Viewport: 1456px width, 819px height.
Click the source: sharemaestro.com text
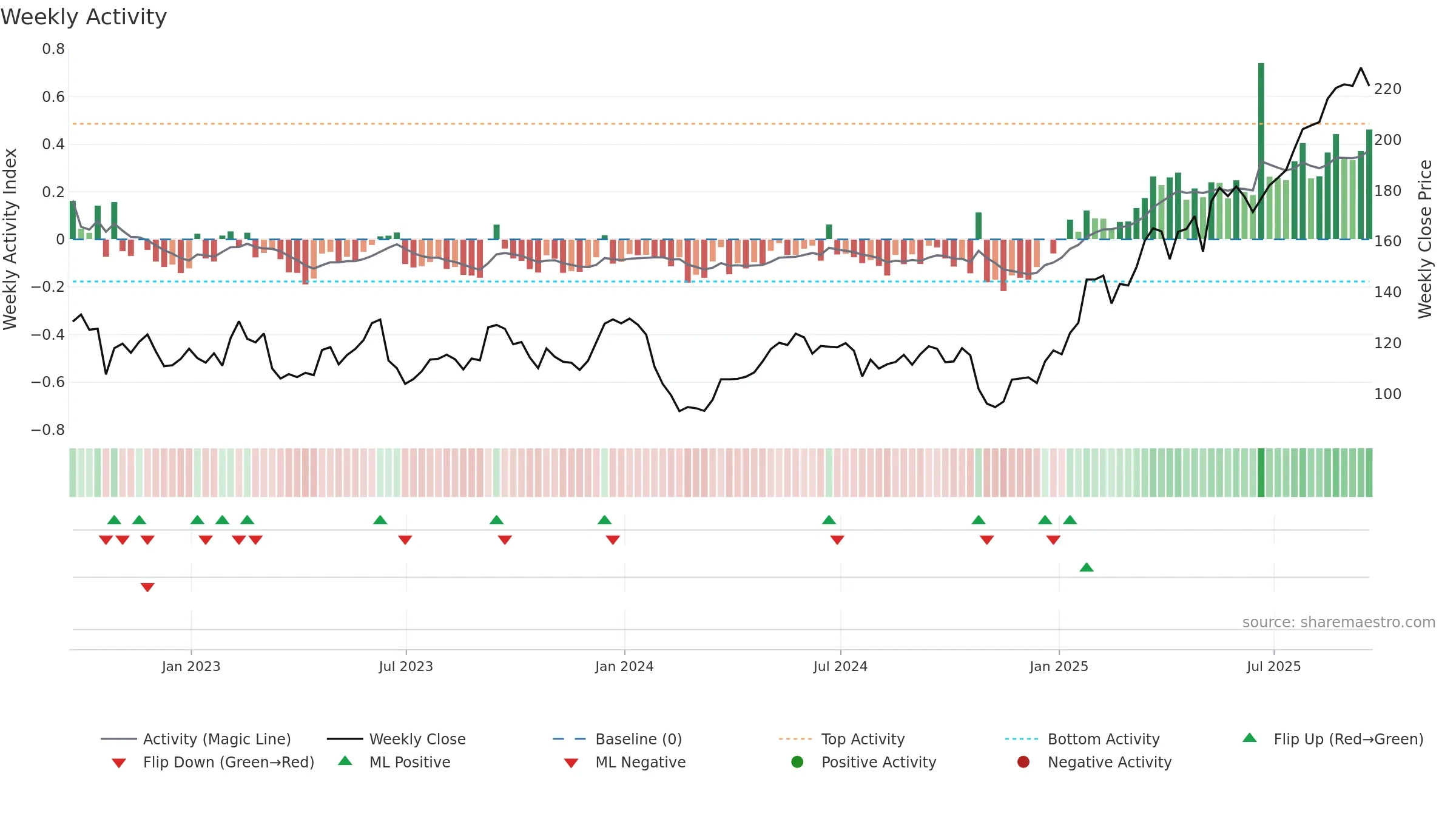[1339, 622]
